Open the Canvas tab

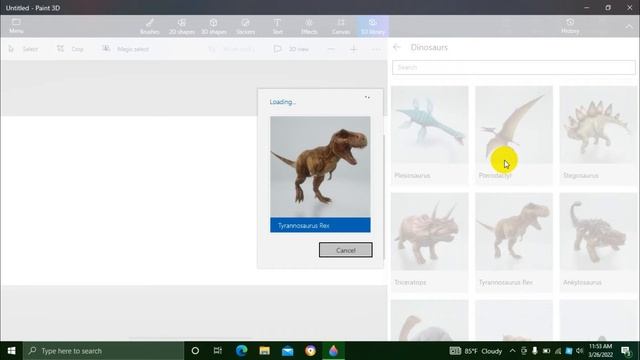[x=341, y=26]
